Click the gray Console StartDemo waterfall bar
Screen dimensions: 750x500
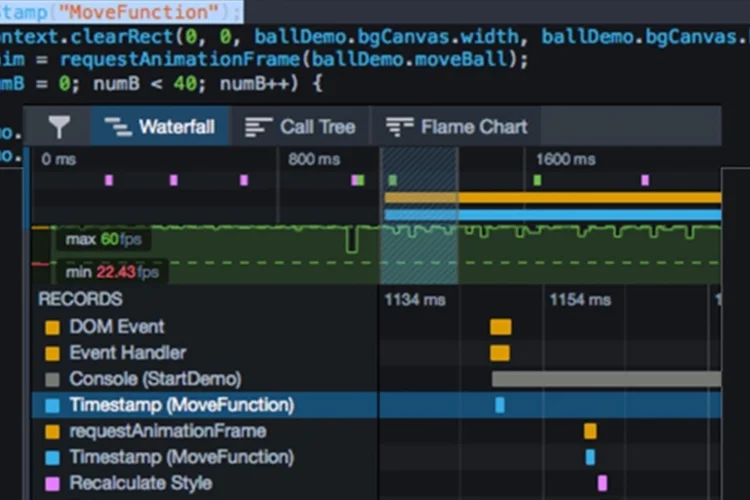click(x=607, y=379)
